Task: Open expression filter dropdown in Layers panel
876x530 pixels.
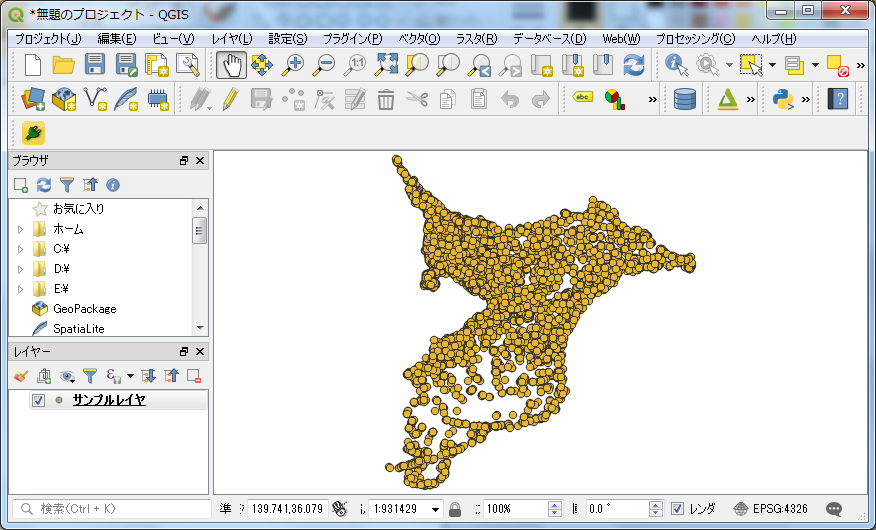Action: point(130,376)
